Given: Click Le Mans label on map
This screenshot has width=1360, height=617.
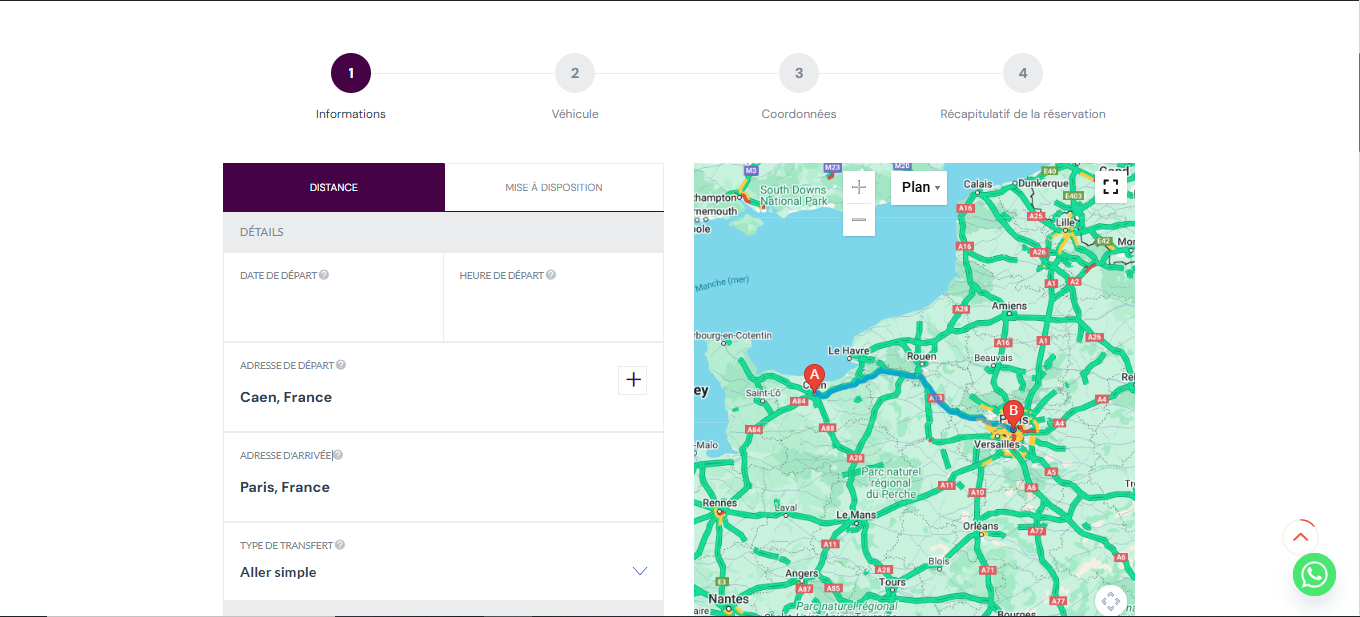Looking at the screenshot, I should [856, 515].
